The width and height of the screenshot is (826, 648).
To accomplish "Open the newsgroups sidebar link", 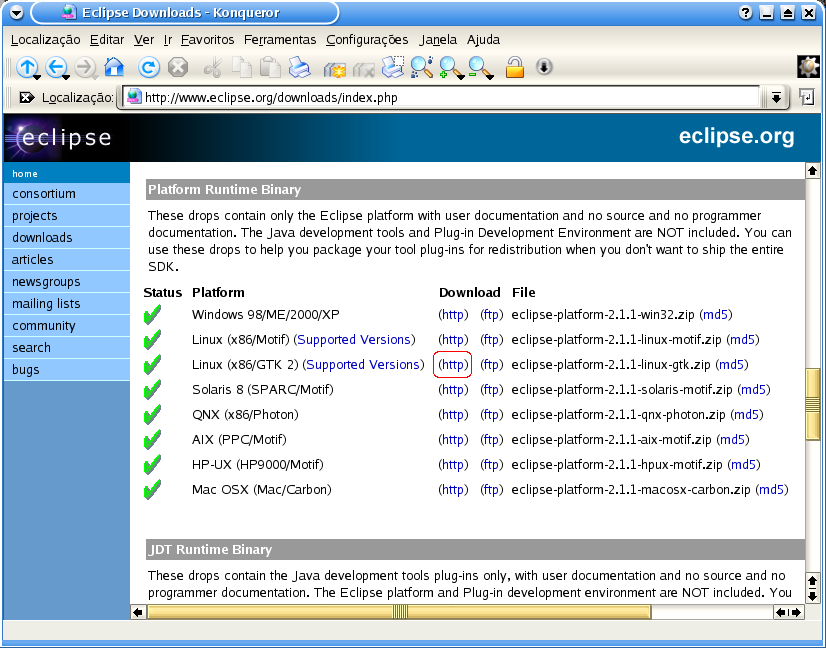I will [67, 282].
